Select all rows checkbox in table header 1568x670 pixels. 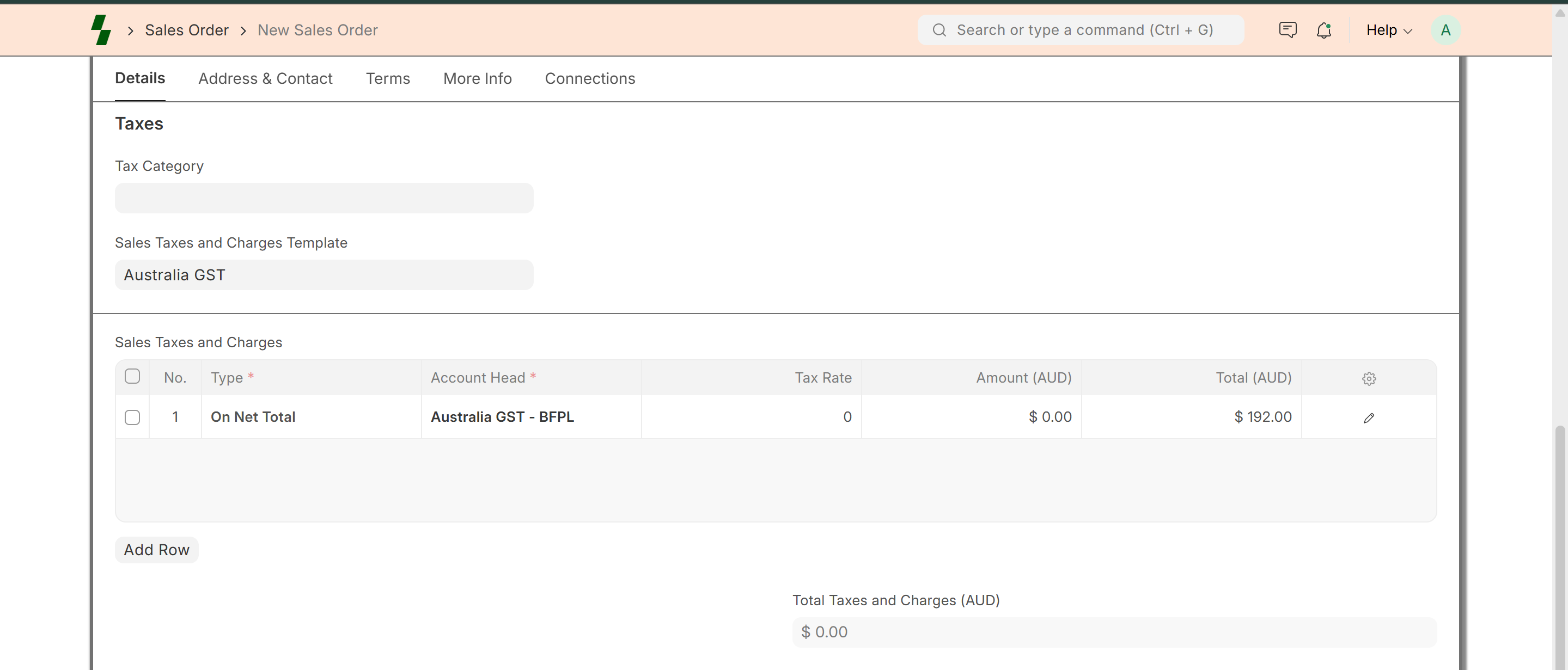(x=132, y=377)
